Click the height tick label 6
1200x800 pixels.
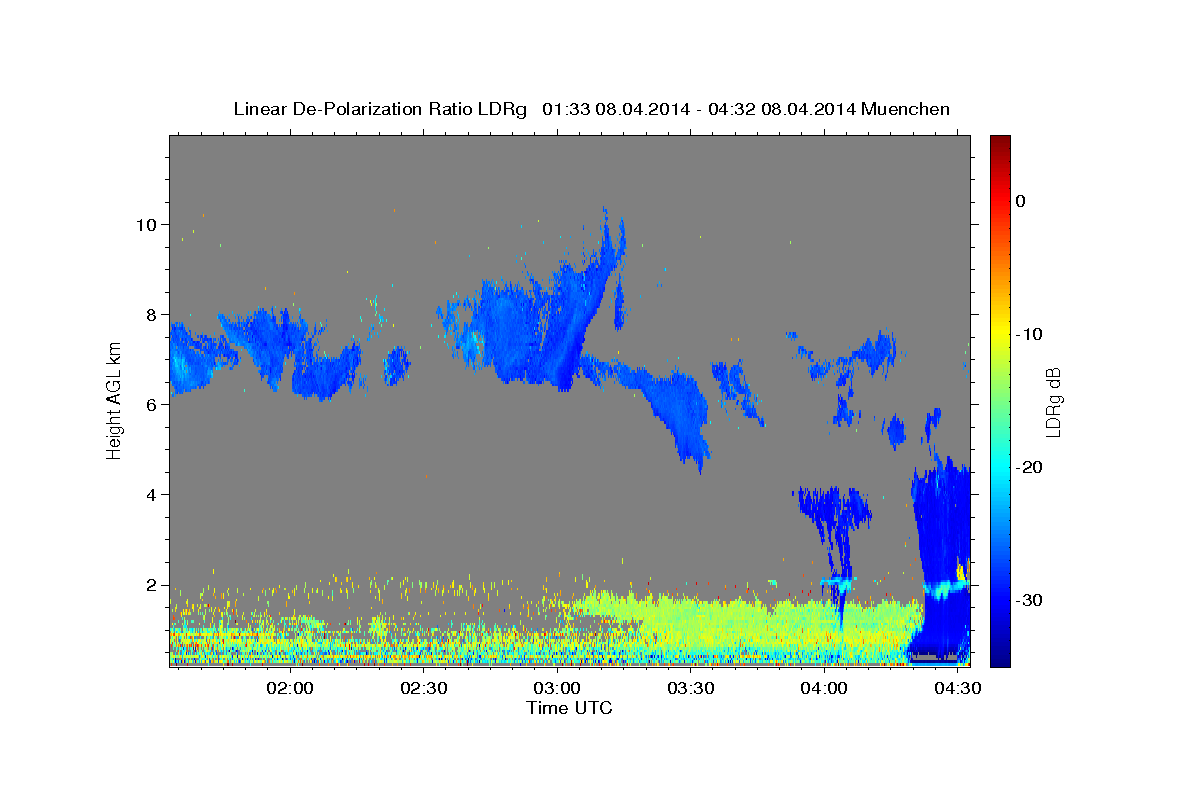[152, 404]
